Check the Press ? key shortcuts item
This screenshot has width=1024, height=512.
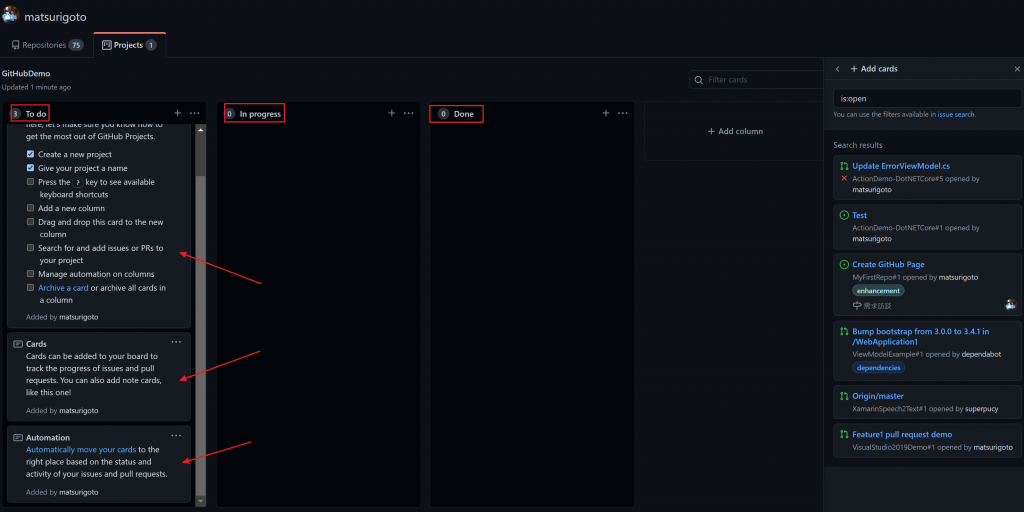coord(31,182)
